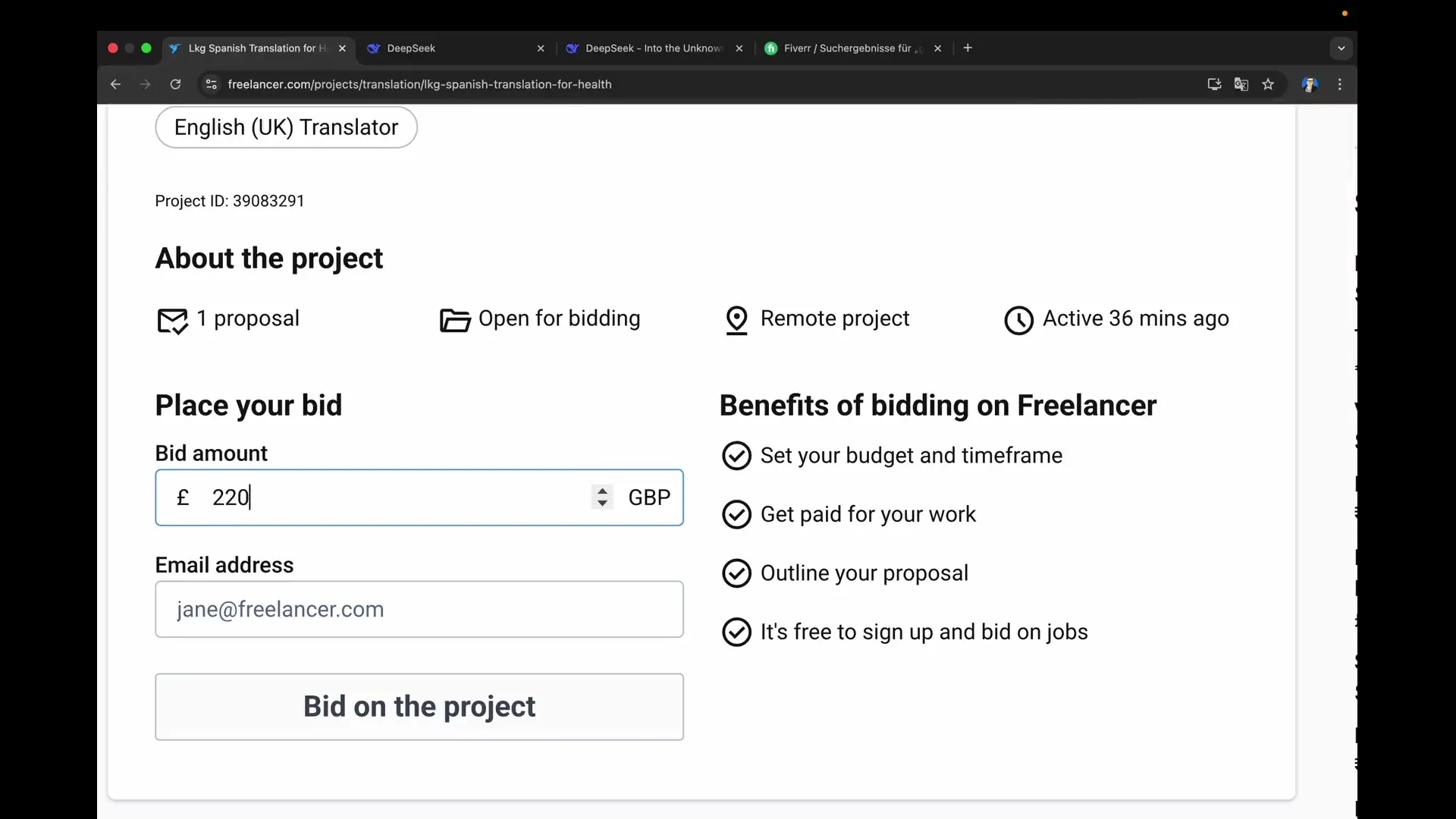Open Chrome three-dot menu
1456x819 pixels.
point(1340,84)
